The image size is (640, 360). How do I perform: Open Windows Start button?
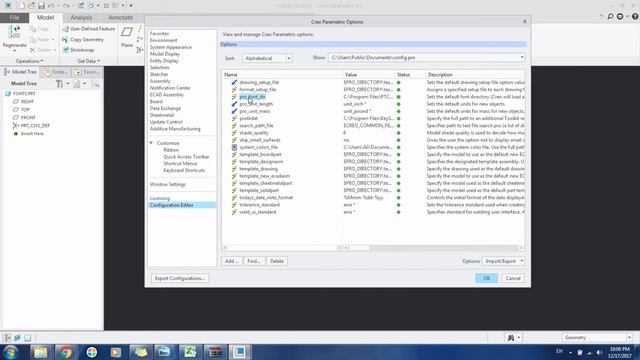11,352
